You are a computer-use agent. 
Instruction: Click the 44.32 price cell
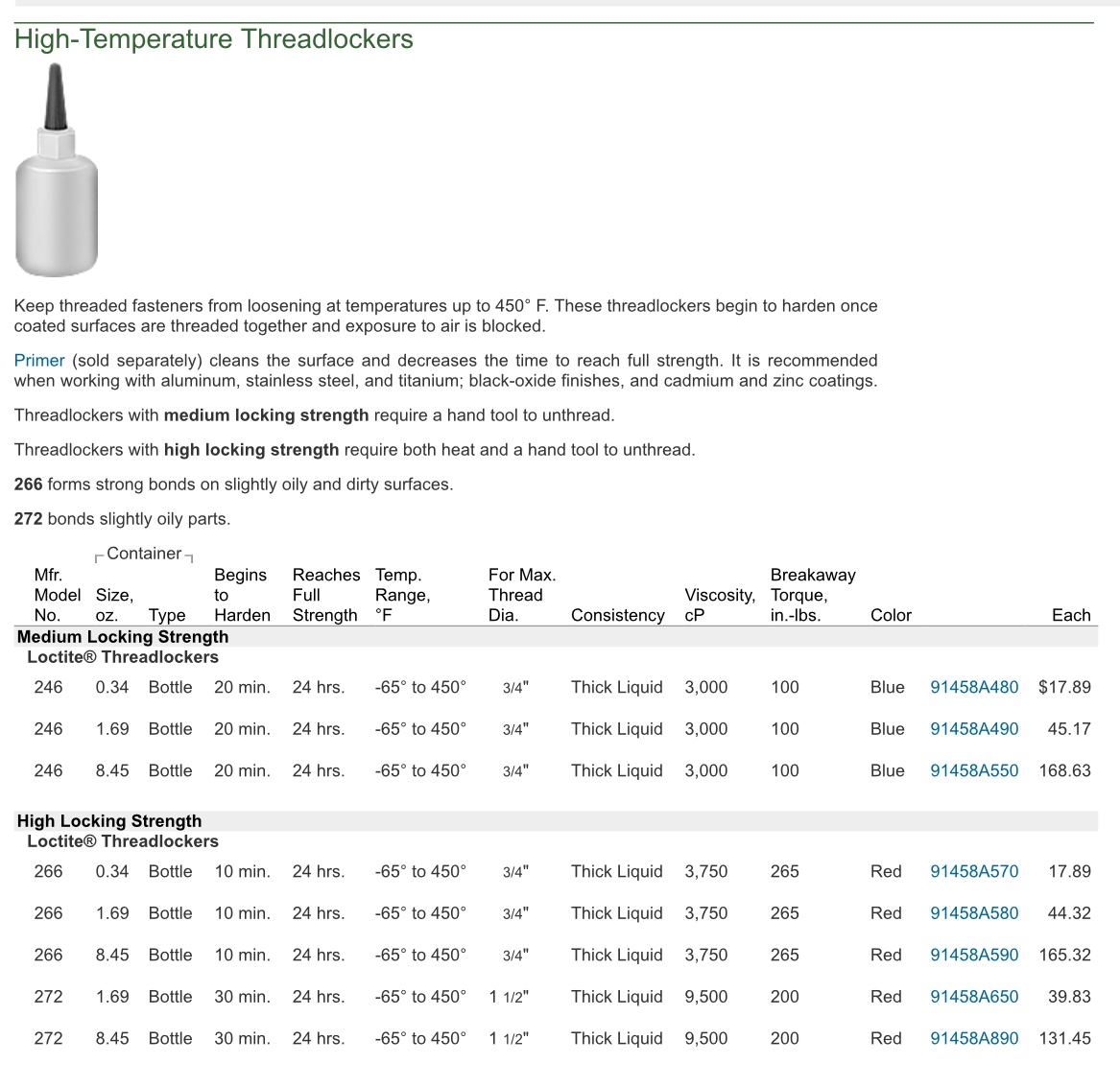[x=1069, y=912]
